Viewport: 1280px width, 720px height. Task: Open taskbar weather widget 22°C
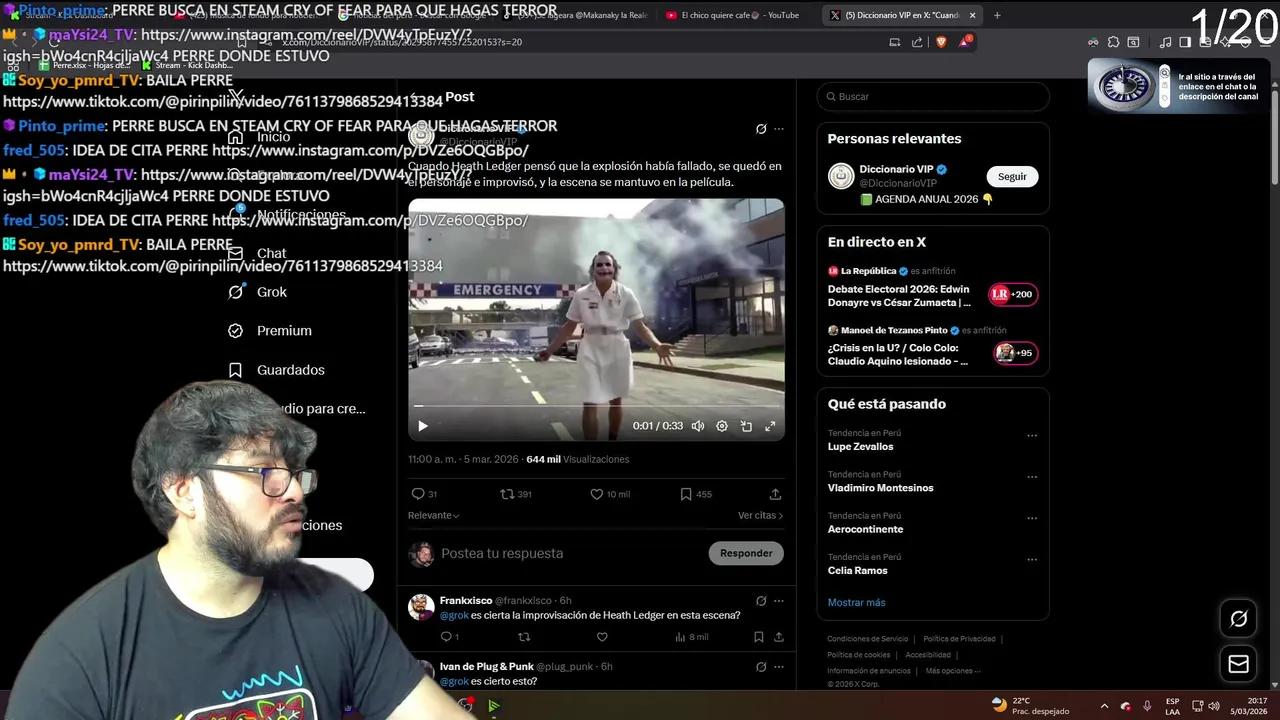click(x=1030, y=706)
